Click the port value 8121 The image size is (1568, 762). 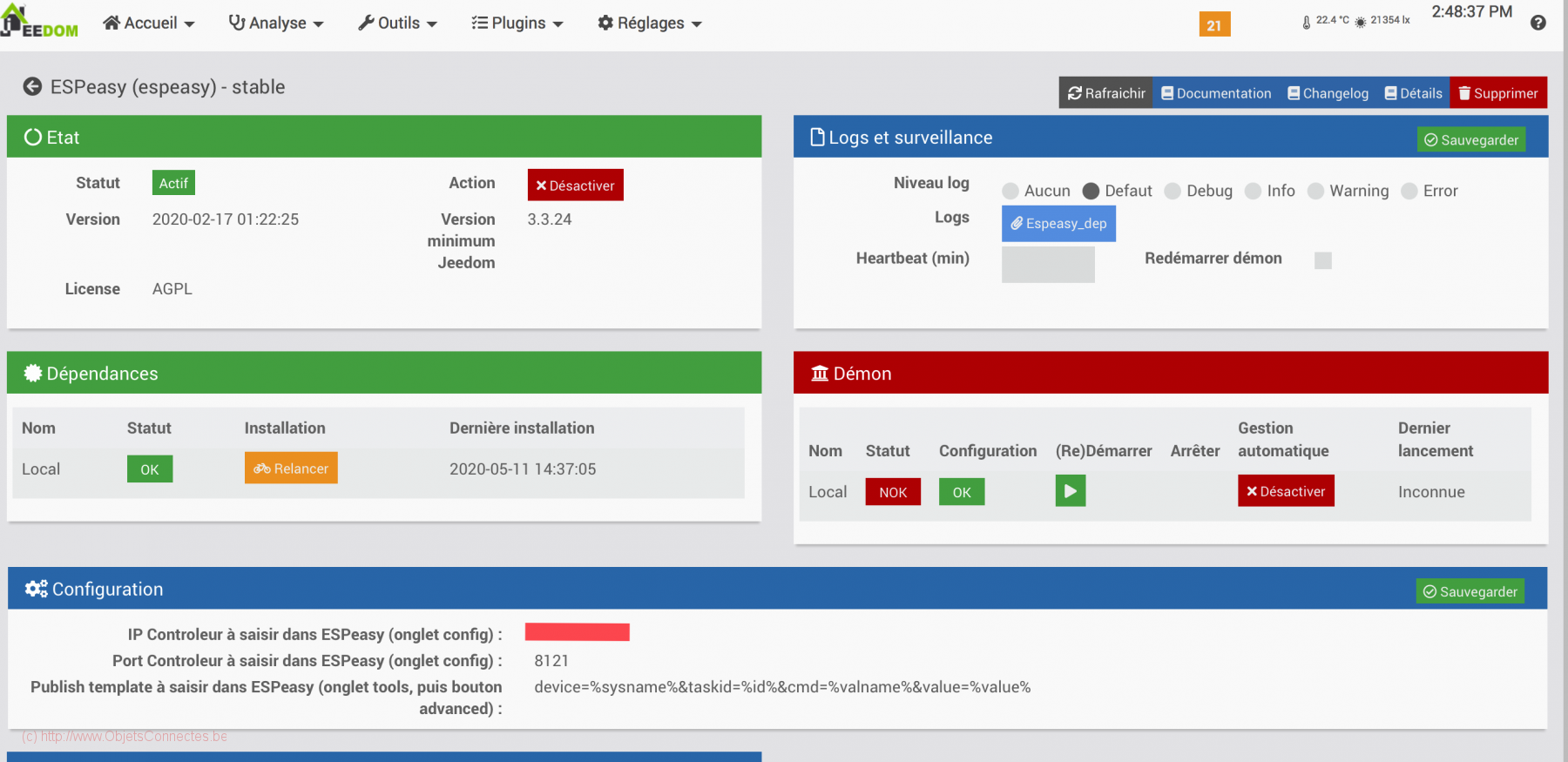551,660
